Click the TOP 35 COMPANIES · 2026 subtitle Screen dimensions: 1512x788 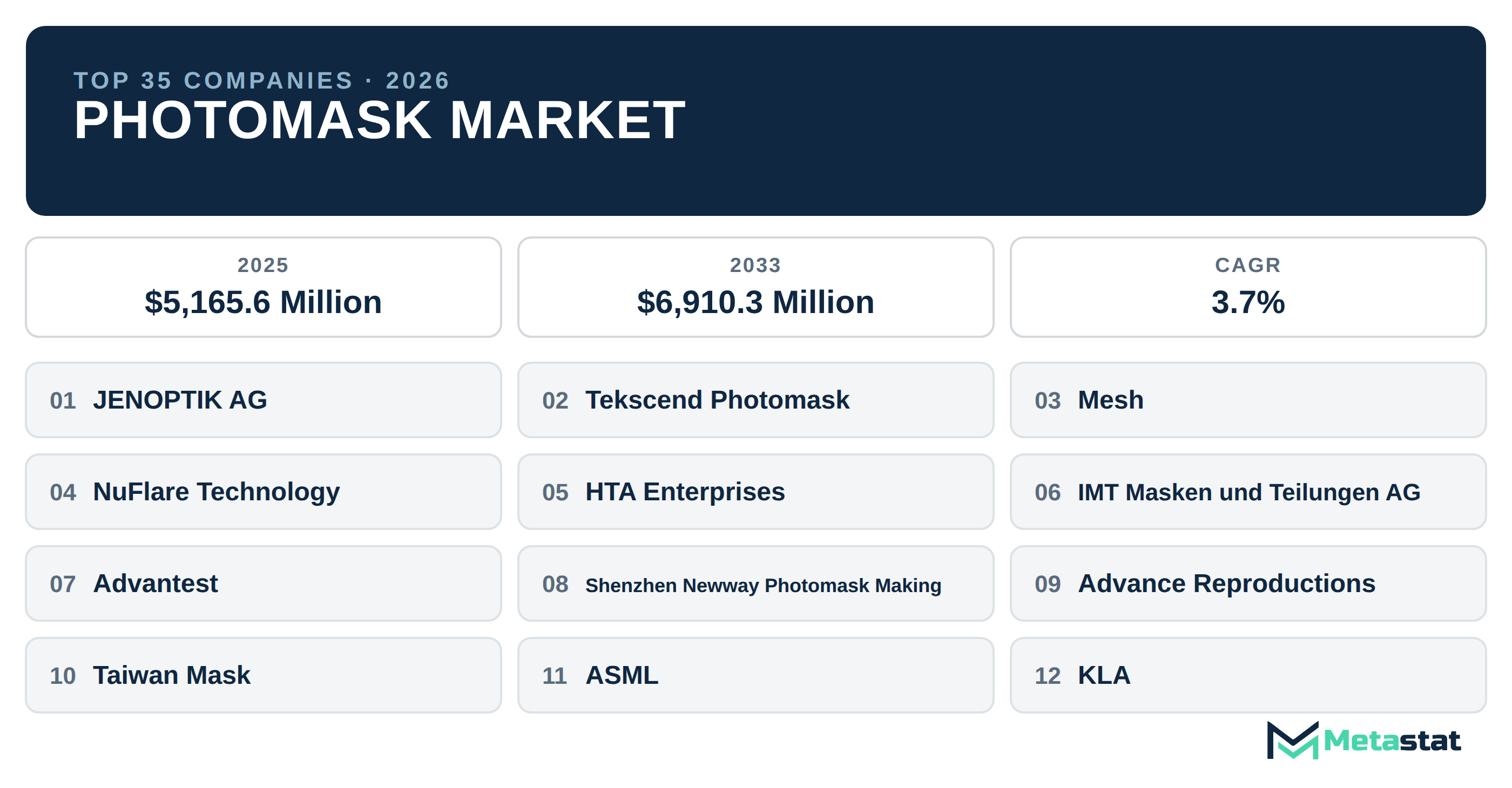click(x=261, y=80)
